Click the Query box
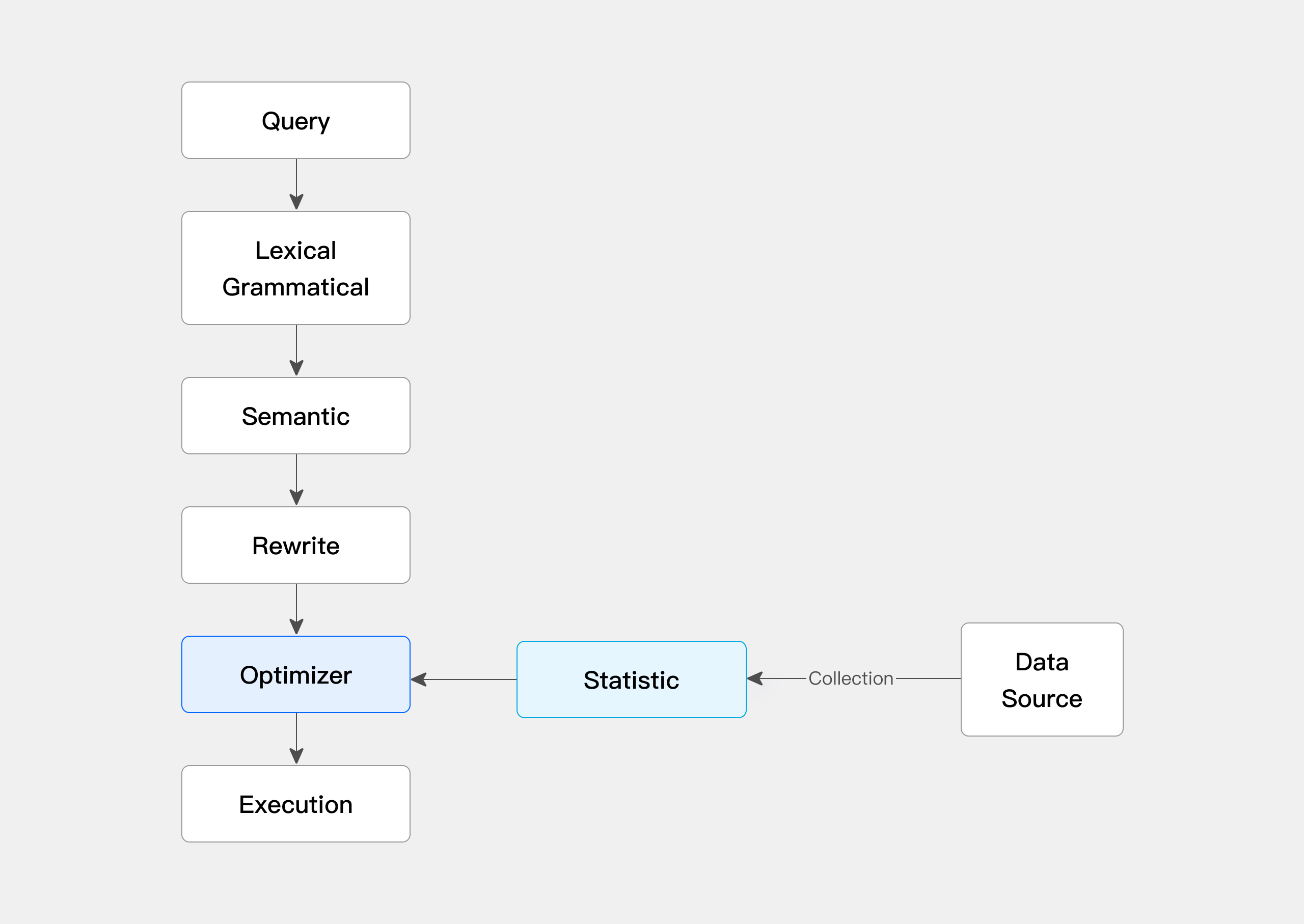This screenshot has height=924, width=1304. [296, 120]
